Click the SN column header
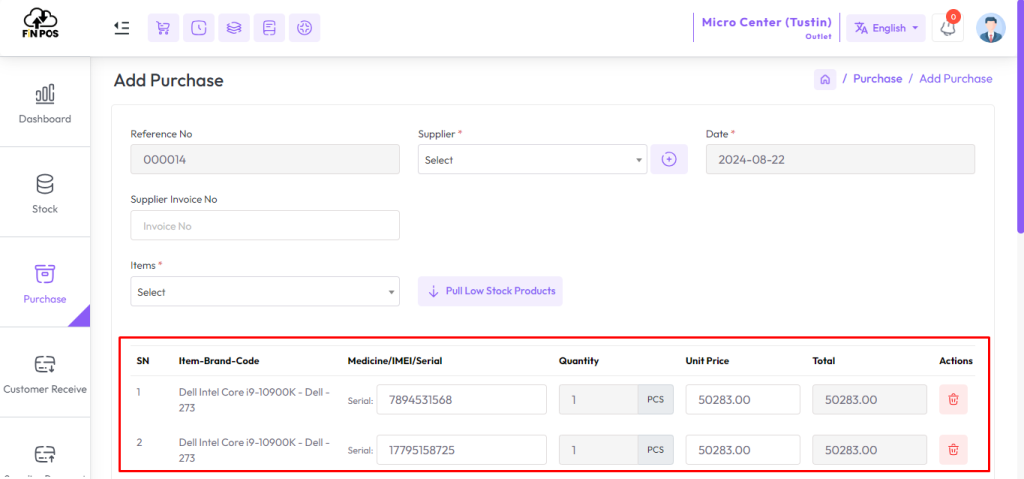This screenshot has height=479, width=1024. click(142, 361)
